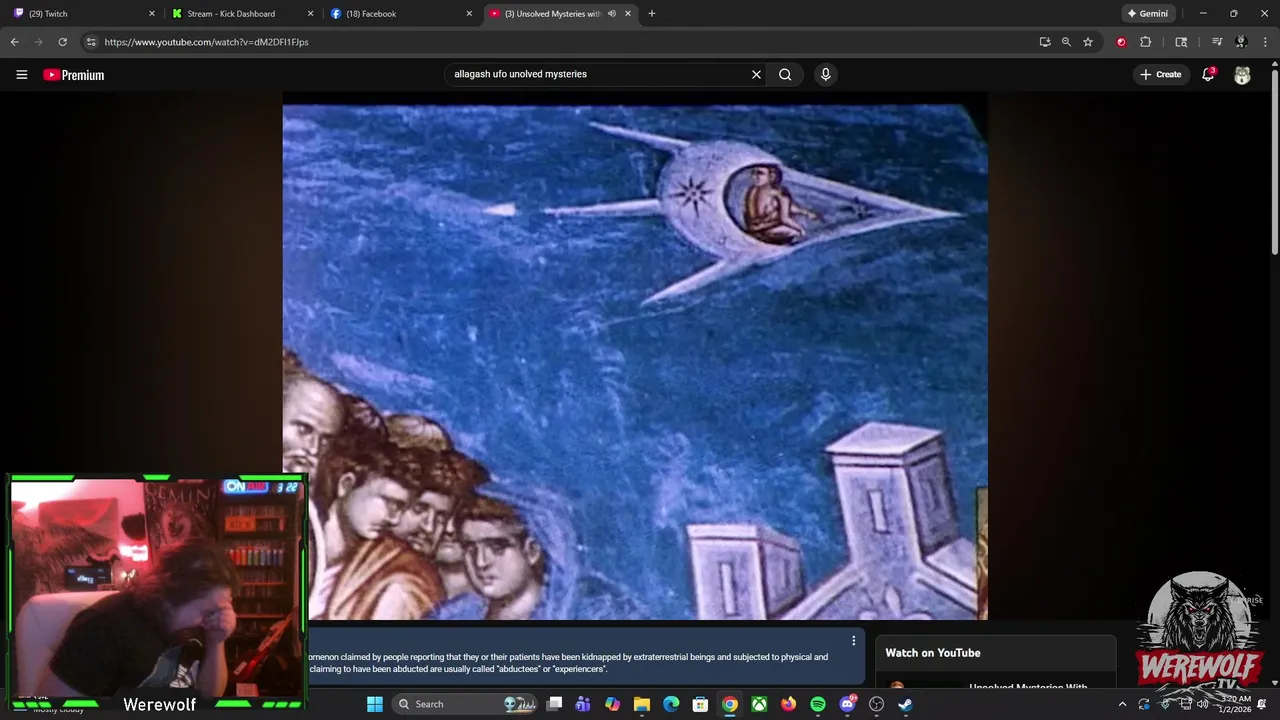This screenshot has width=1280, height=720.
Task: Open Gemini in Chrome
Action: click(1147, 14)
